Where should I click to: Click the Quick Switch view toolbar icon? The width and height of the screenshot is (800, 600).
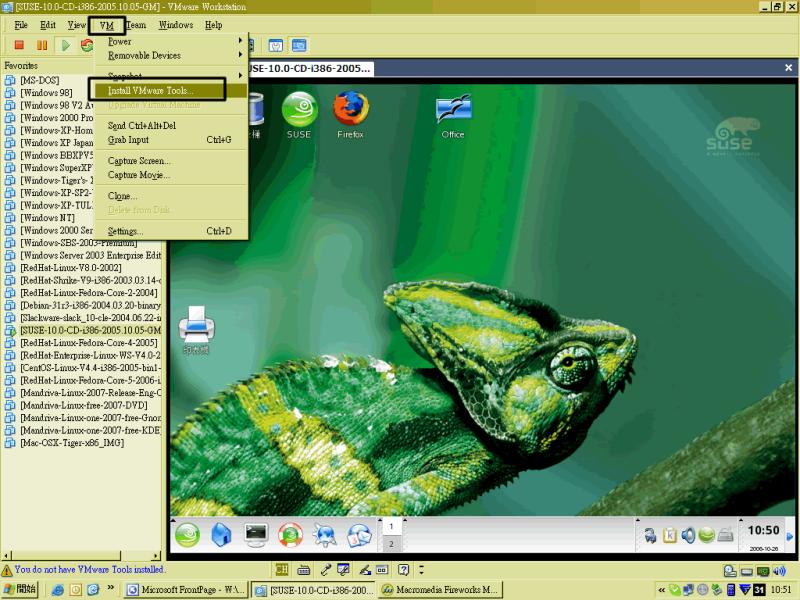coord(276,45)
